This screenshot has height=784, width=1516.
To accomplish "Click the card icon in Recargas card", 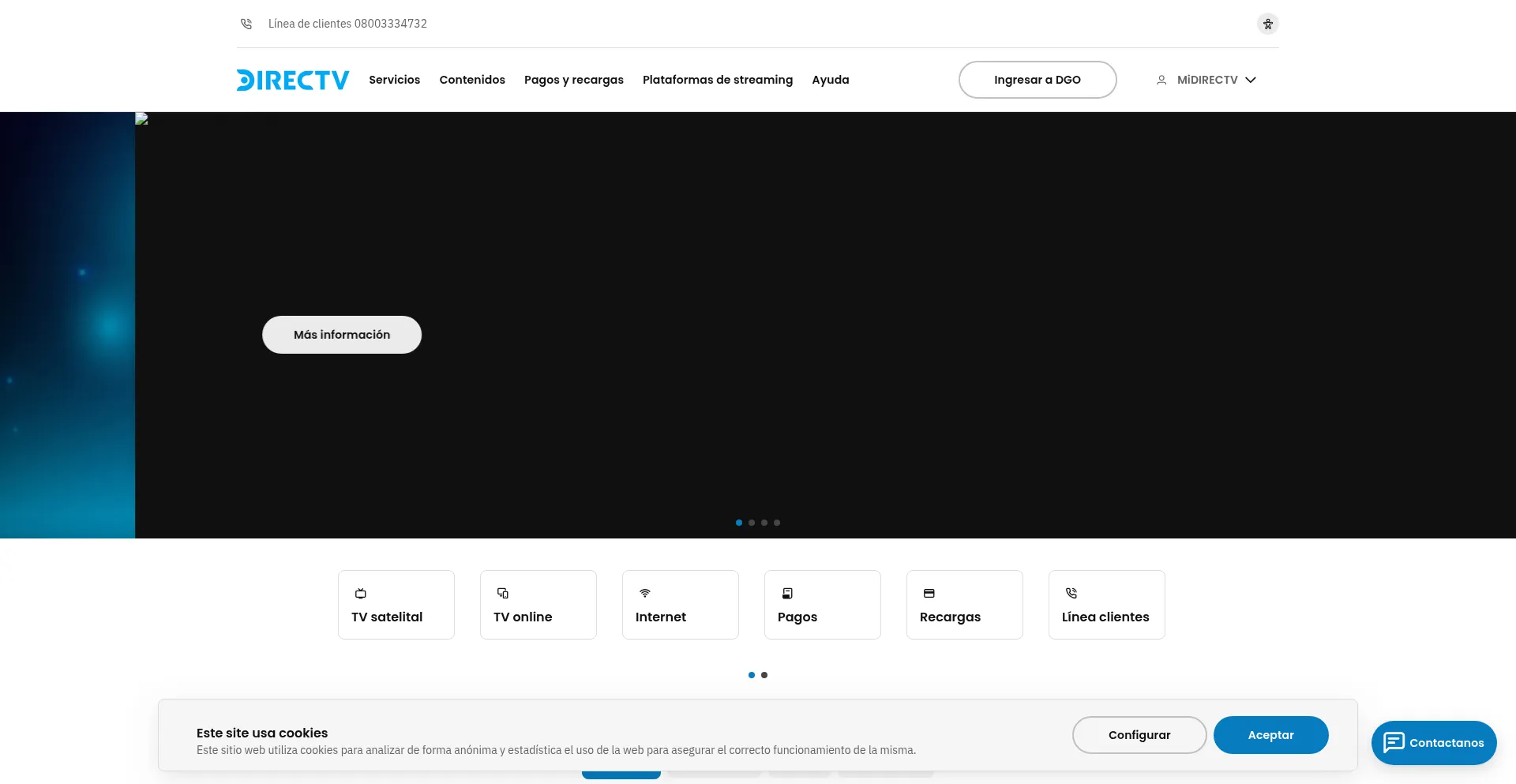I will pyautogui.click(x=929, y=593).
